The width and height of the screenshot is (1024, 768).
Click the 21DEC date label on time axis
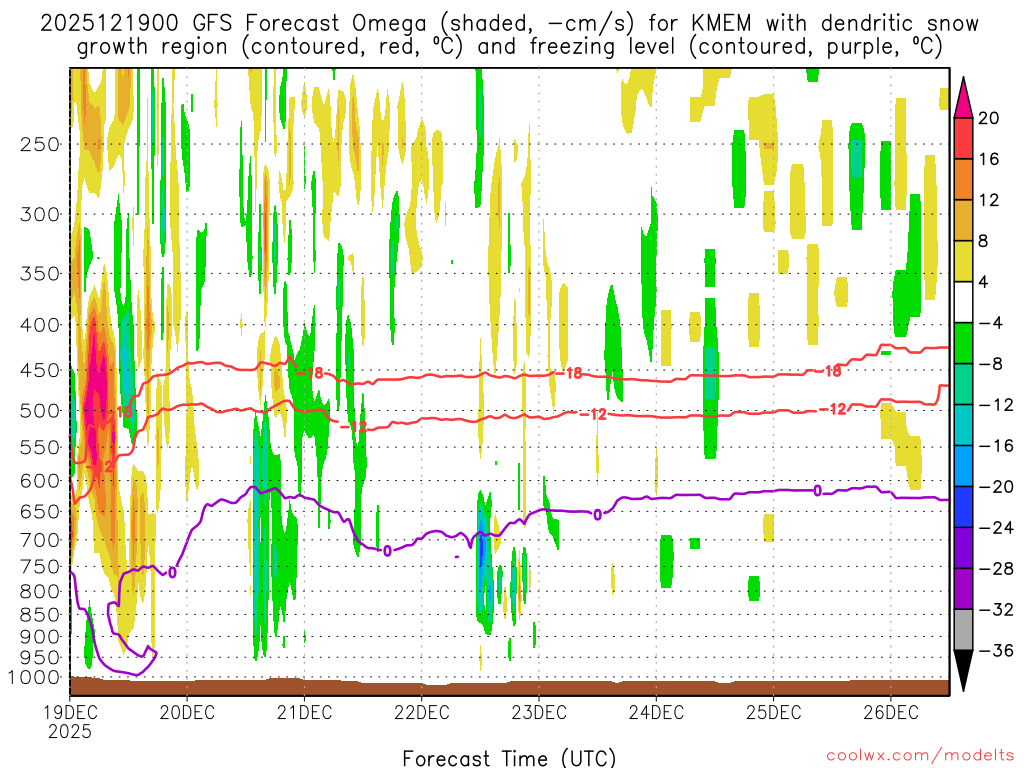[304, 712]
